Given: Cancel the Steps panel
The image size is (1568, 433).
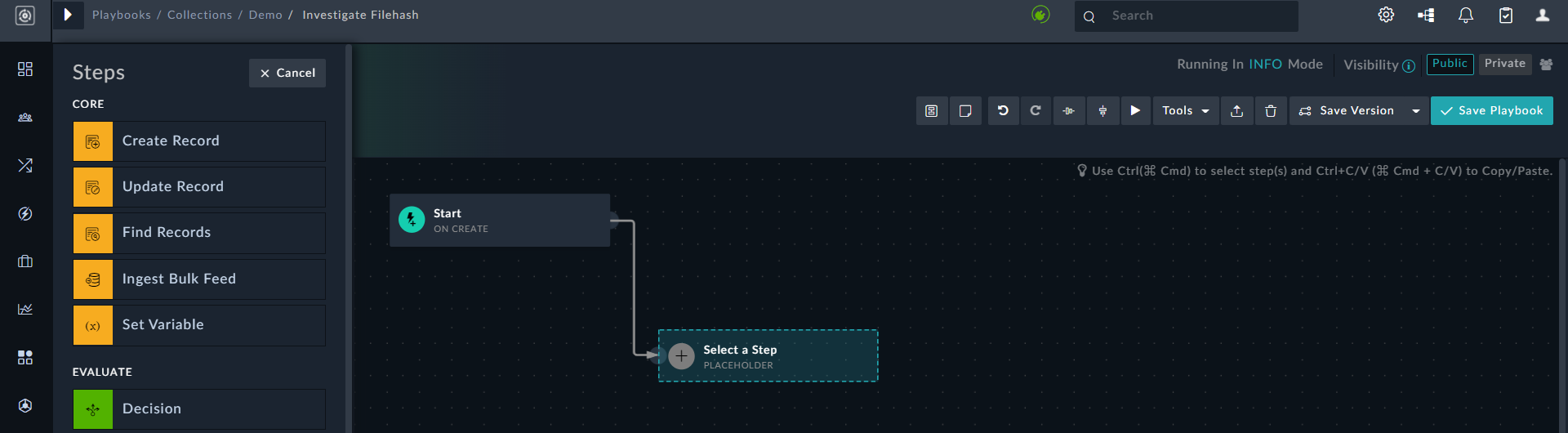Looking at the screenshot, I should [287, 73].
